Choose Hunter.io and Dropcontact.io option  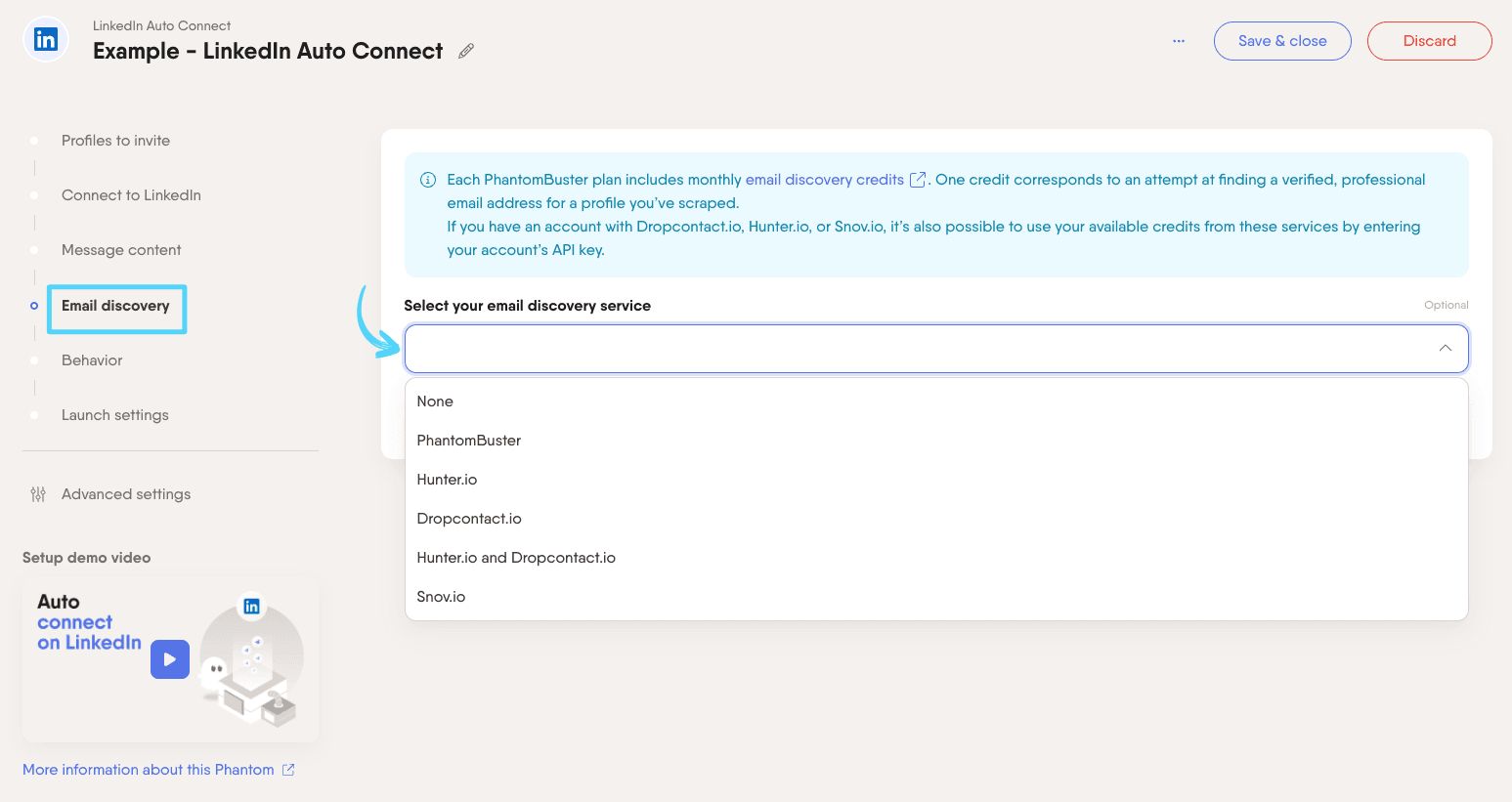point(516,558)
